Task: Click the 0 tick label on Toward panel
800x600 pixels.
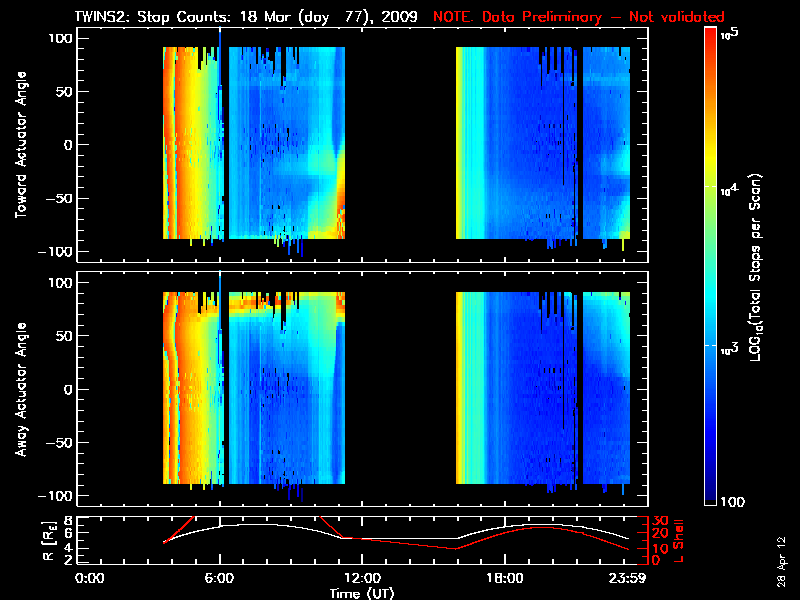Action: 68,145
